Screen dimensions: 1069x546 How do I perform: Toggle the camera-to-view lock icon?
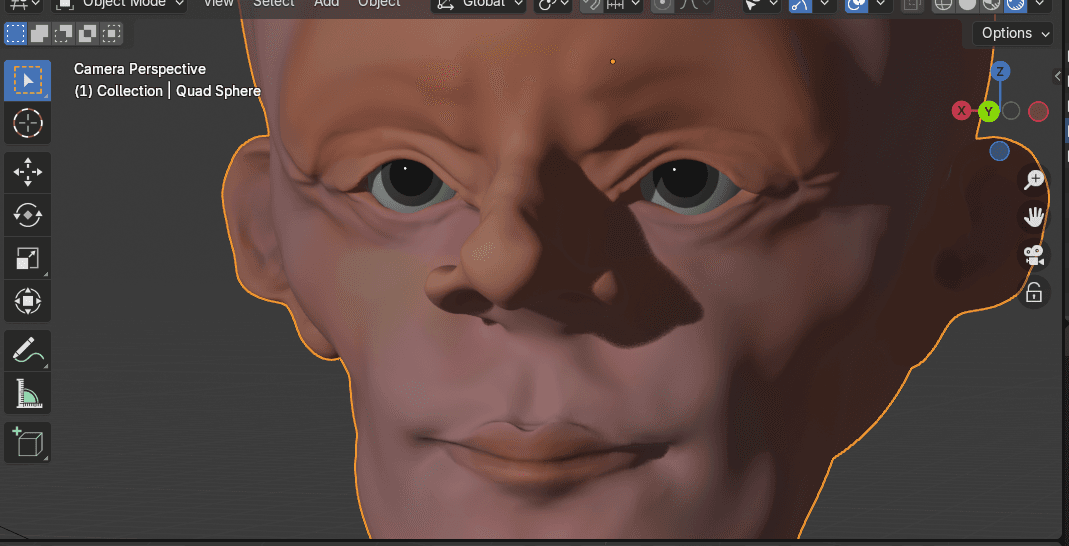(1033, 292)
